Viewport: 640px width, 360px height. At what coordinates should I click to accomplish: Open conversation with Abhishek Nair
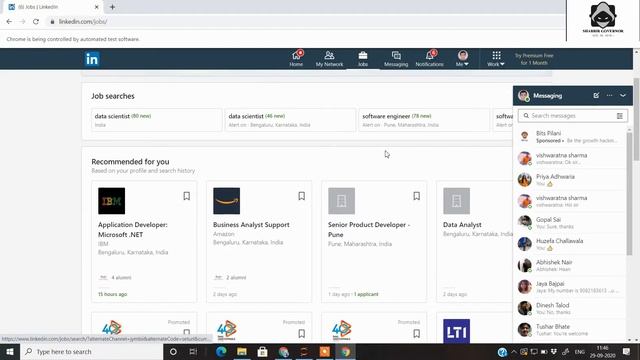click(570, 265)
